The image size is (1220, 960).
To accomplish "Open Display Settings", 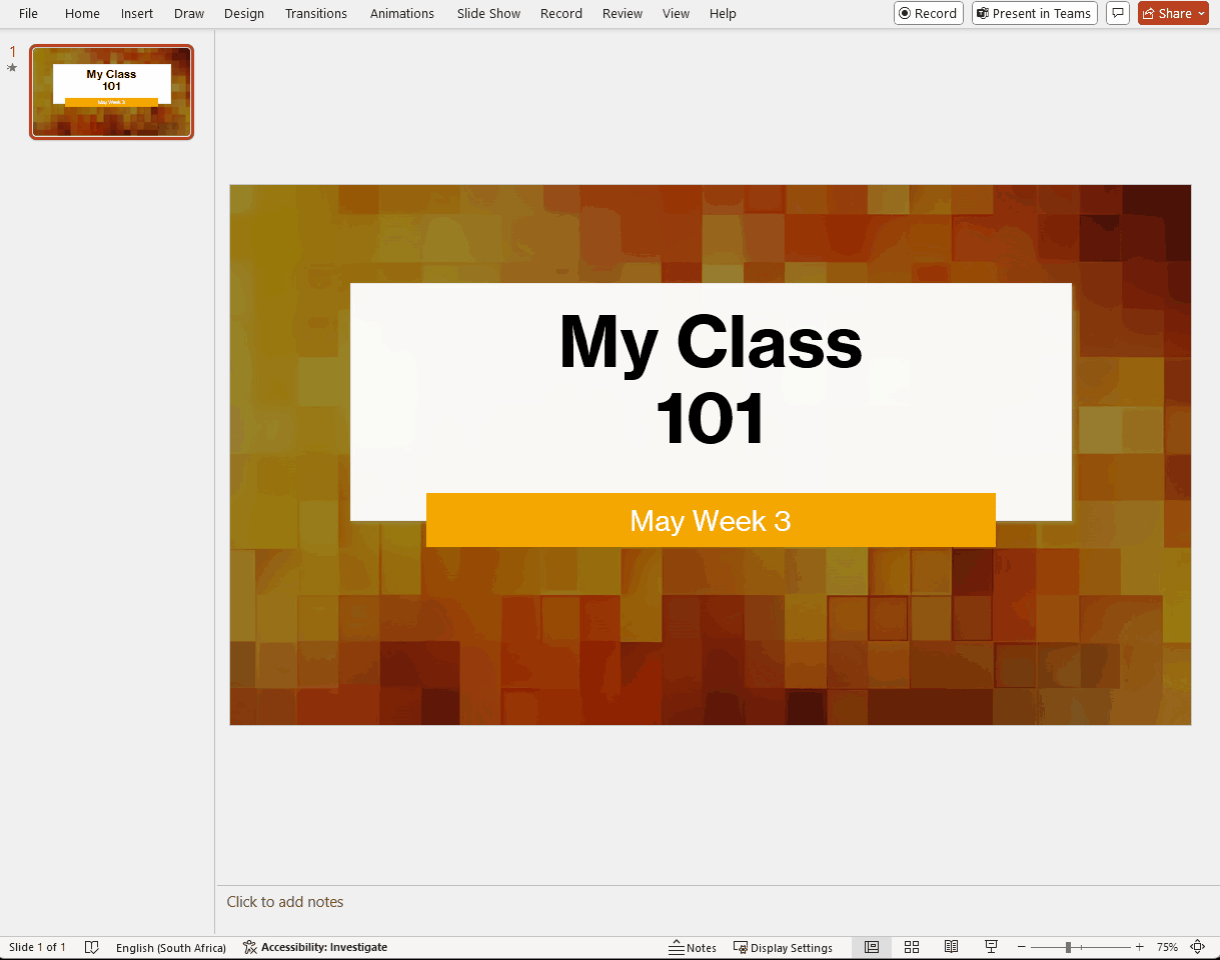I will coord(783,947).
